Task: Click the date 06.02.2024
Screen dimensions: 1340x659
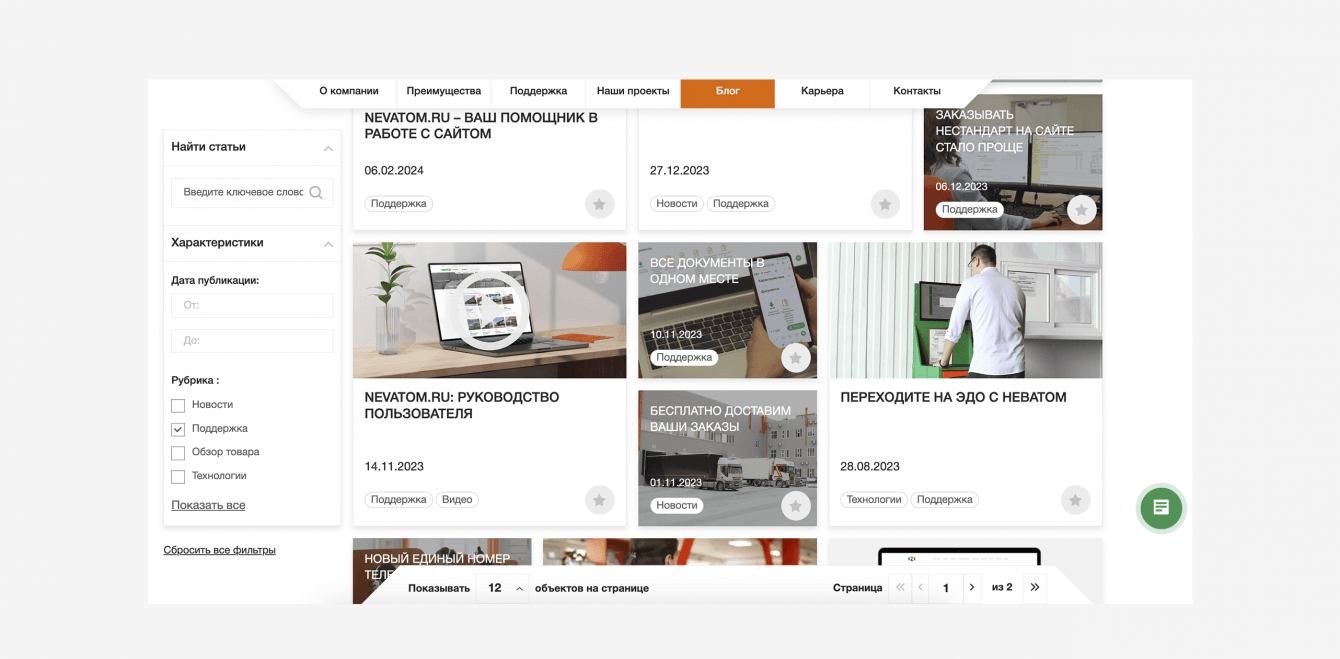Action: click(x=394, y=171)
